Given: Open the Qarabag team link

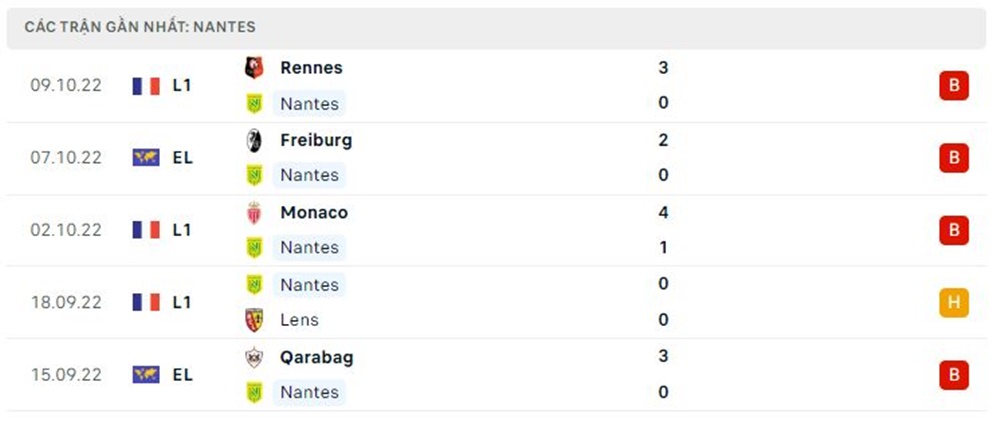Looking at the screenshot, I should pyautogui.click(x=316, y=357).
